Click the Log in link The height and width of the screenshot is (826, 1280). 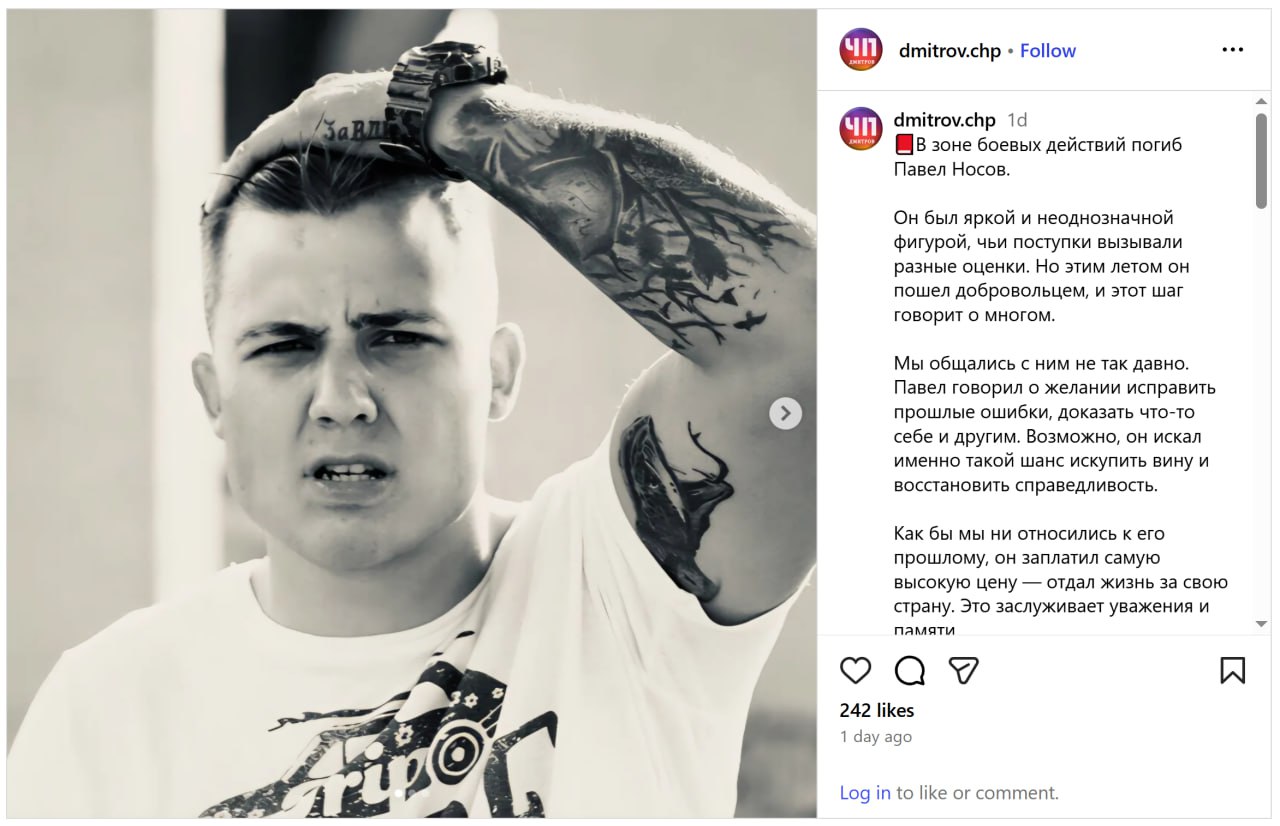(865, 793)
